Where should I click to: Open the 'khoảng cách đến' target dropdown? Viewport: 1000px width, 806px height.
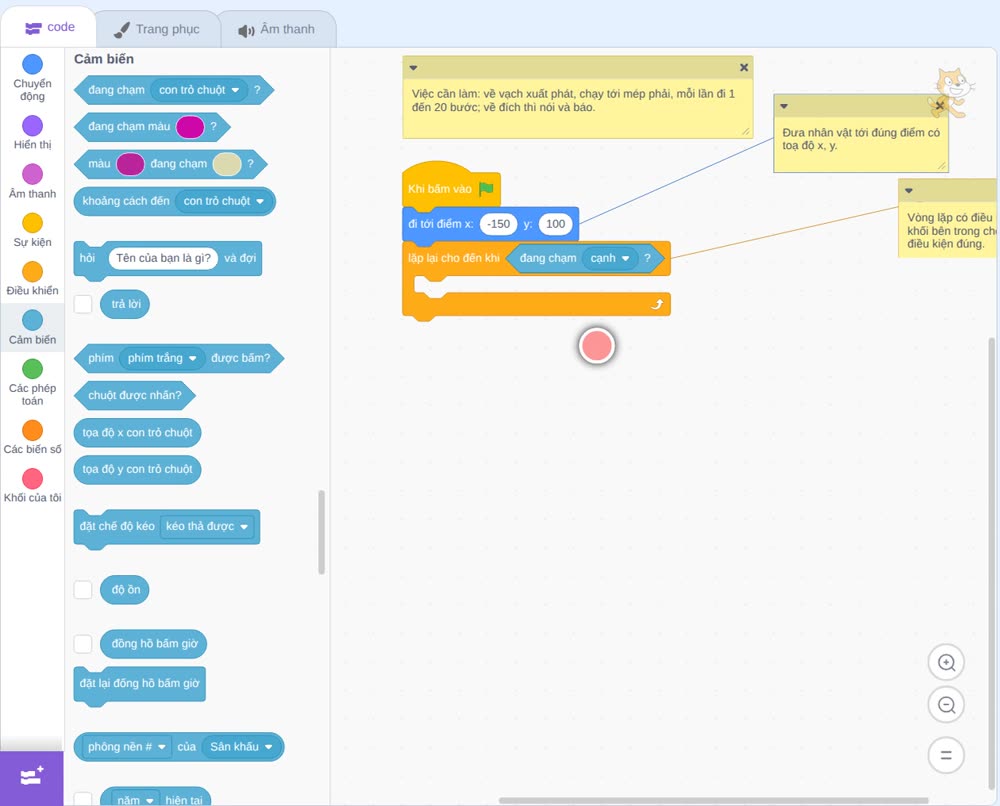tap(224, 201)
